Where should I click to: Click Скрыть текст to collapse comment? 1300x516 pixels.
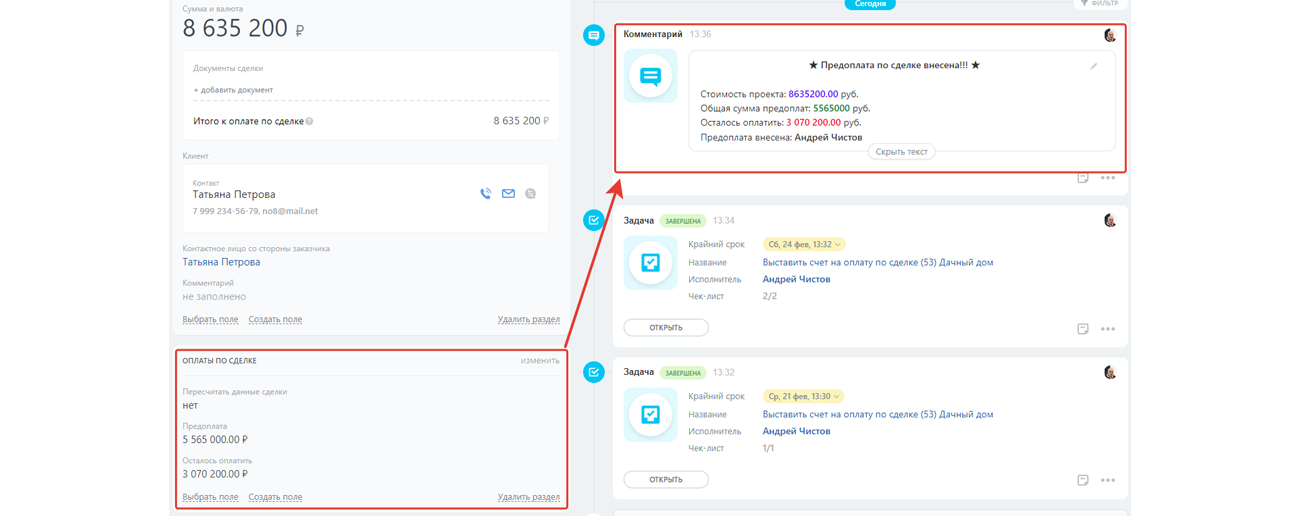[x=901, y=152]
